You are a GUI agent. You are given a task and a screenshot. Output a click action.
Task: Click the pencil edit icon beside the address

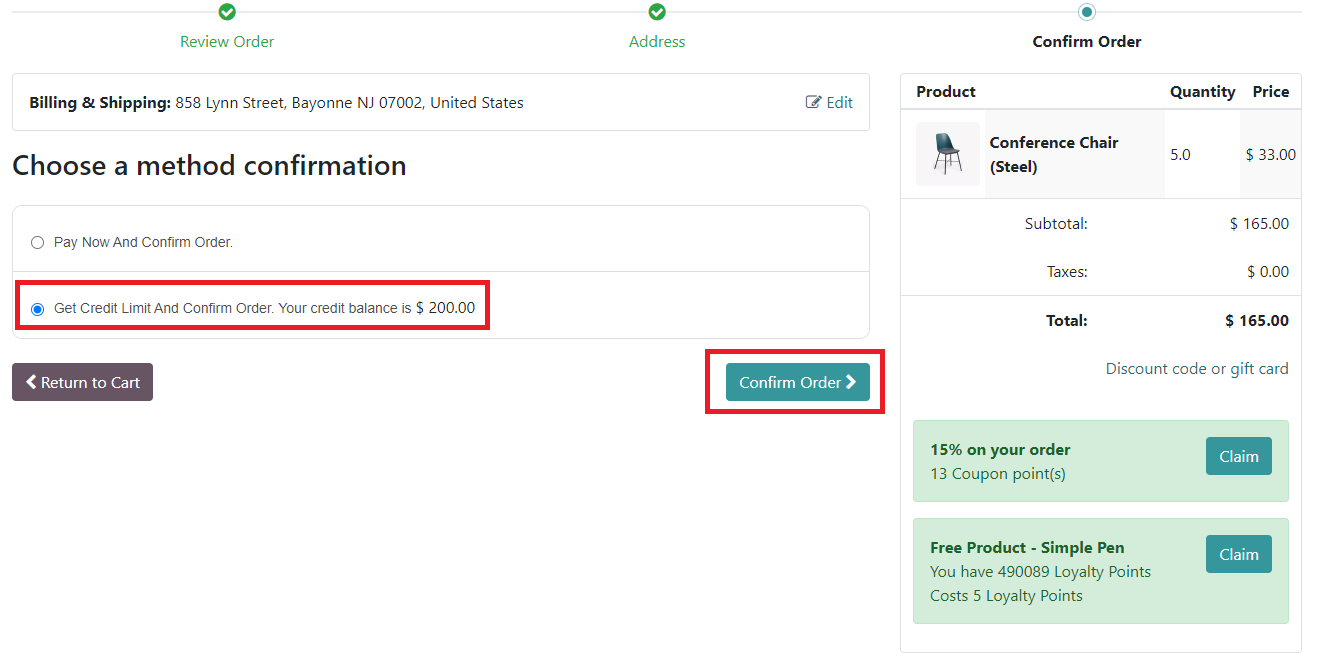pyautogui.click(x=813, y=102)
